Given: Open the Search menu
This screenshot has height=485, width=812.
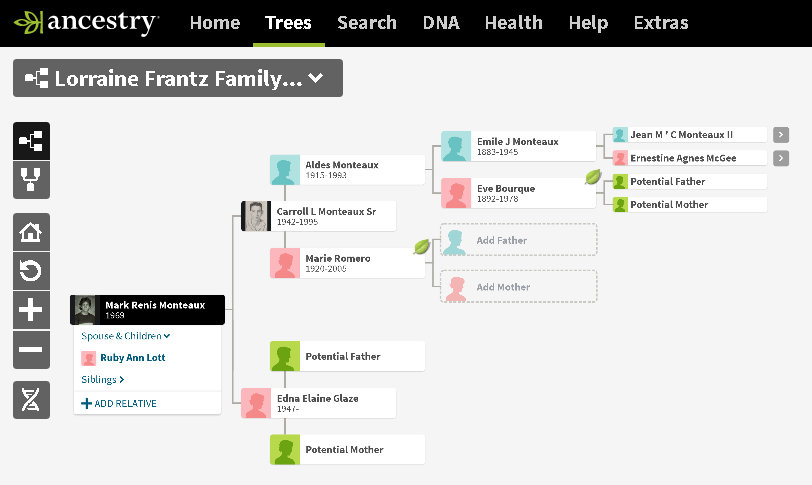Looking at the screenshot, I should (x=367, y=23).
